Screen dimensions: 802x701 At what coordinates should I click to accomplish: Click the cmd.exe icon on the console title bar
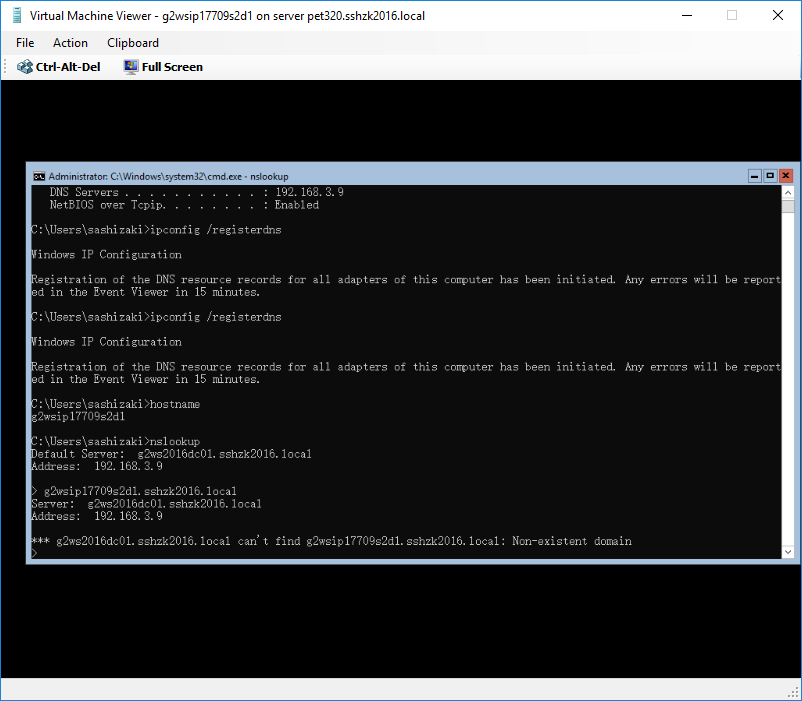click(x=38, y=175)
